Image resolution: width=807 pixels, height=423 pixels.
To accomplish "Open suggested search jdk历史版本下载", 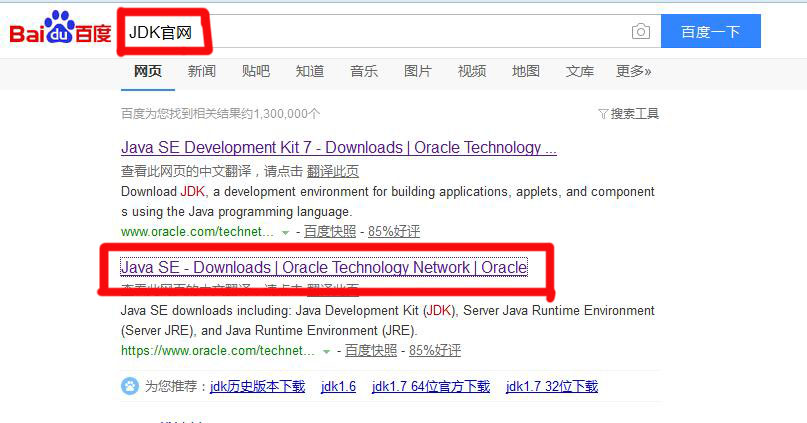I will click(257, 386).
